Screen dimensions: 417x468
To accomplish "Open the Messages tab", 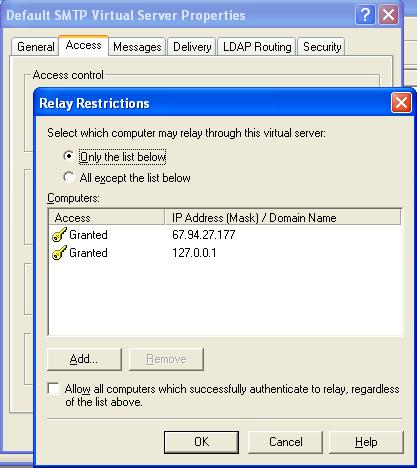I will tap(137, 47).
